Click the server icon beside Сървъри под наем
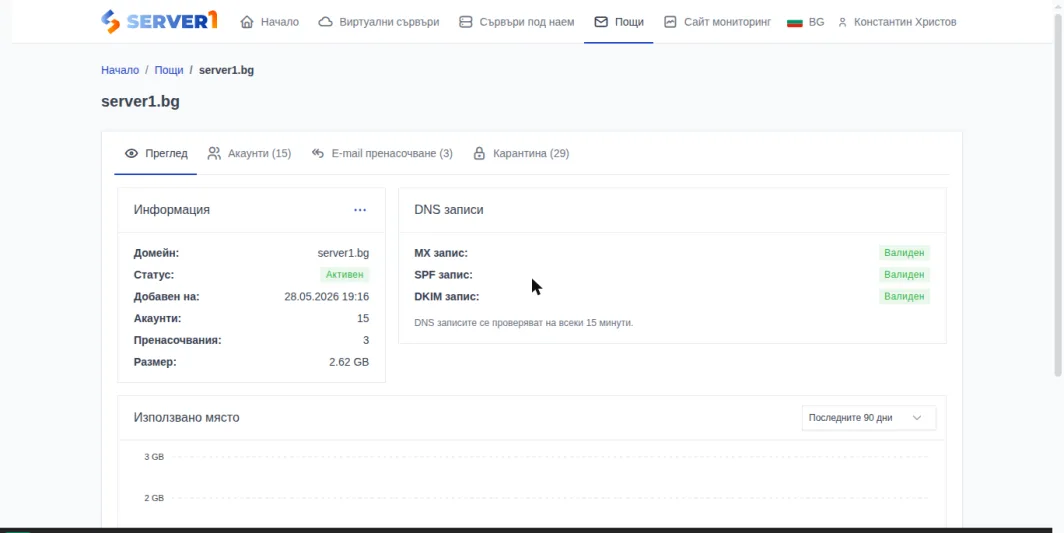This screenshot has width=1064, height=533. pos(466,22)
